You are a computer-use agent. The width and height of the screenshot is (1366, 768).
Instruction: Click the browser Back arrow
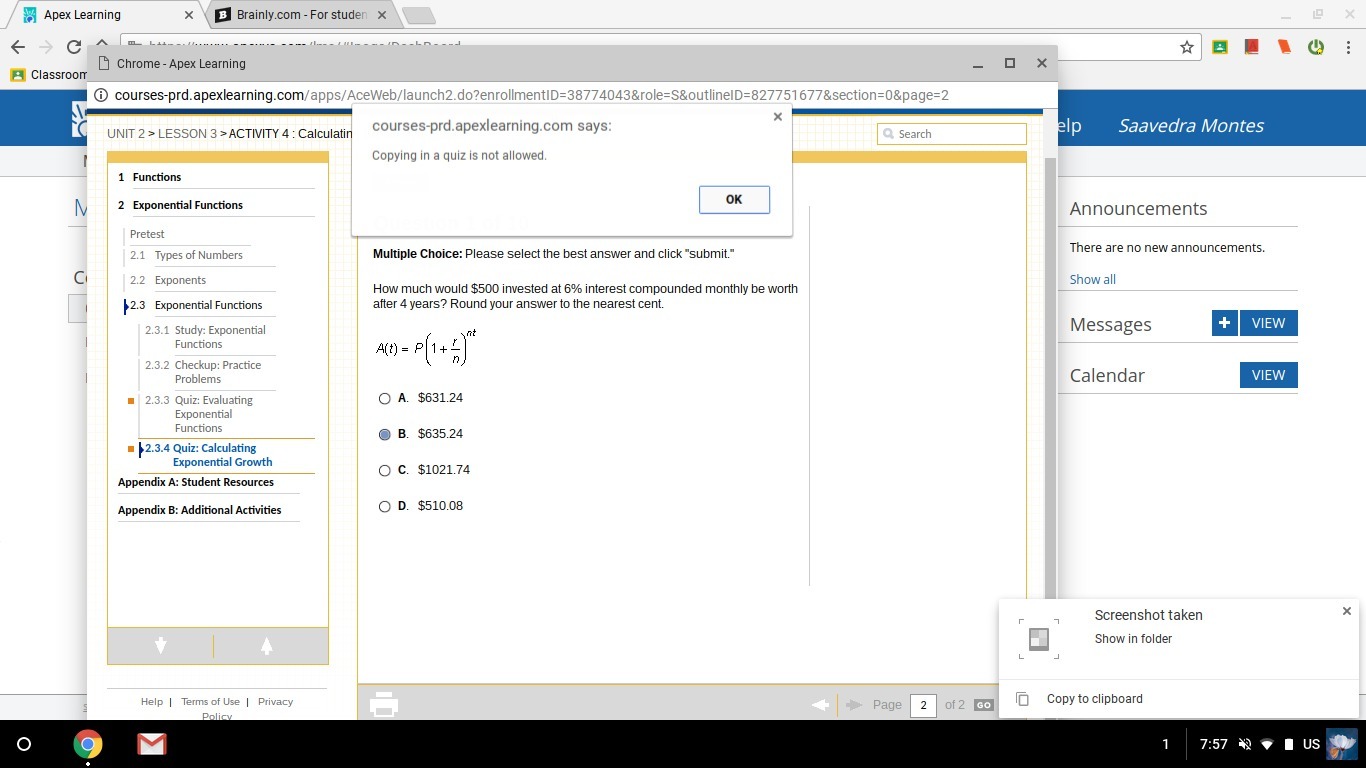click(18, 47)
